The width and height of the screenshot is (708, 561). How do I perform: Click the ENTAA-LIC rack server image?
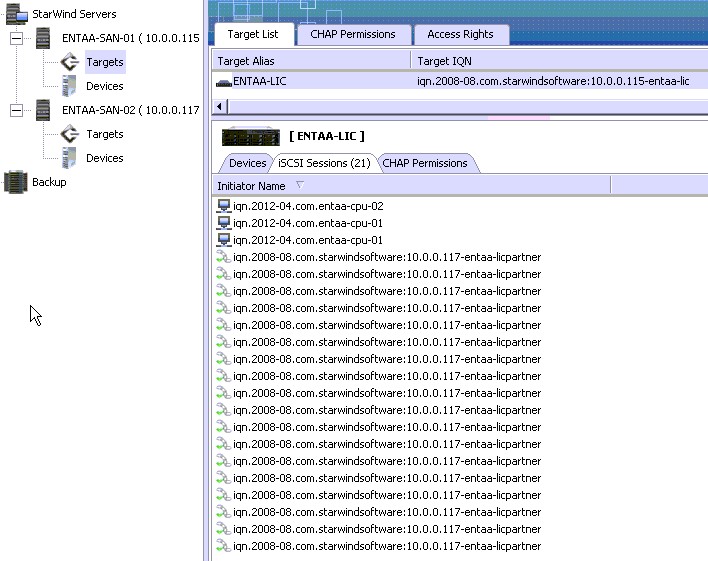coord(251,136)
